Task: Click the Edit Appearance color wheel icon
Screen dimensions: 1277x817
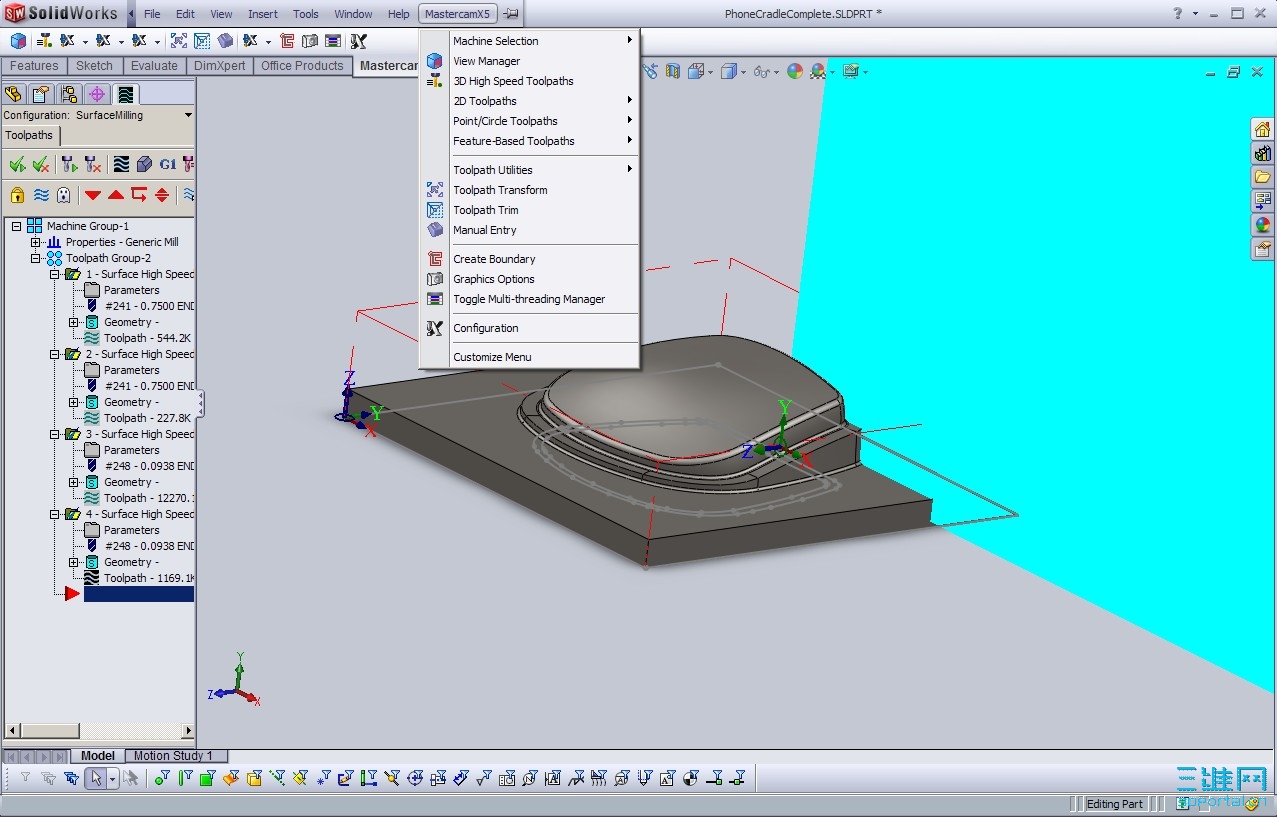Action: [794, 71]
